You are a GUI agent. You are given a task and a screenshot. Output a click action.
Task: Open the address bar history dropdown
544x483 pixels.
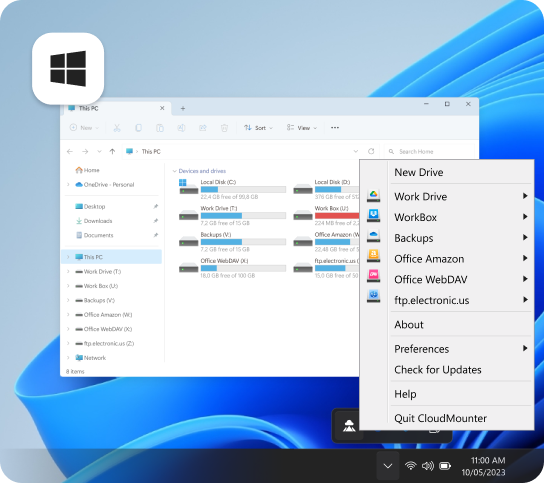pyautogui.click(x=356, y=151)
